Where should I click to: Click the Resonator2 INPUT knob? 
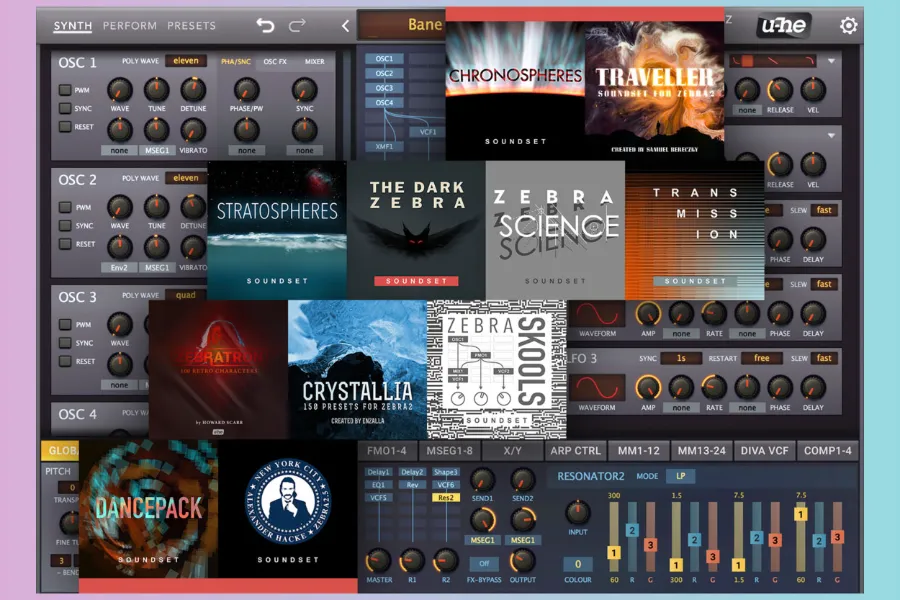[577, 512]
